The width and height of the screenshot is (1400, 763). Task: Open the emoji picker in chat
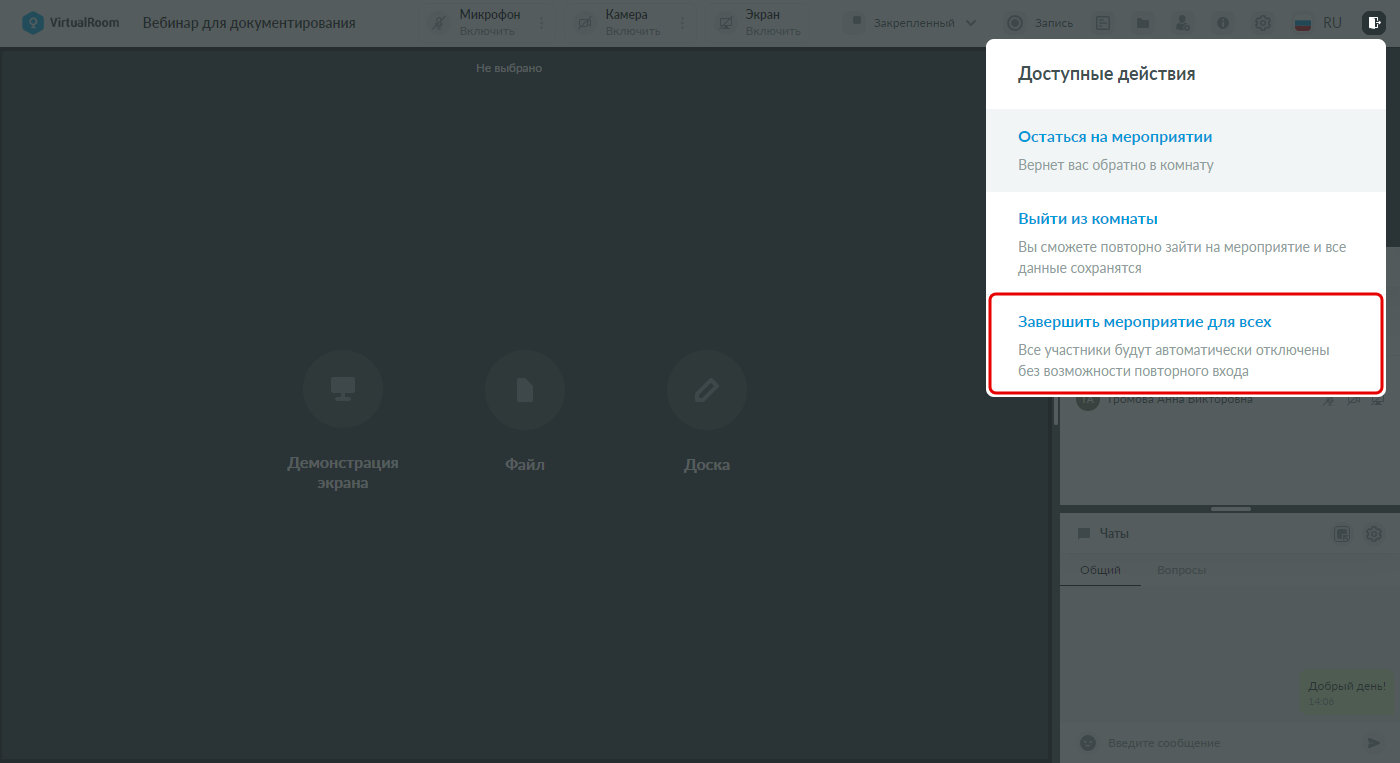tap(1088, 743)
